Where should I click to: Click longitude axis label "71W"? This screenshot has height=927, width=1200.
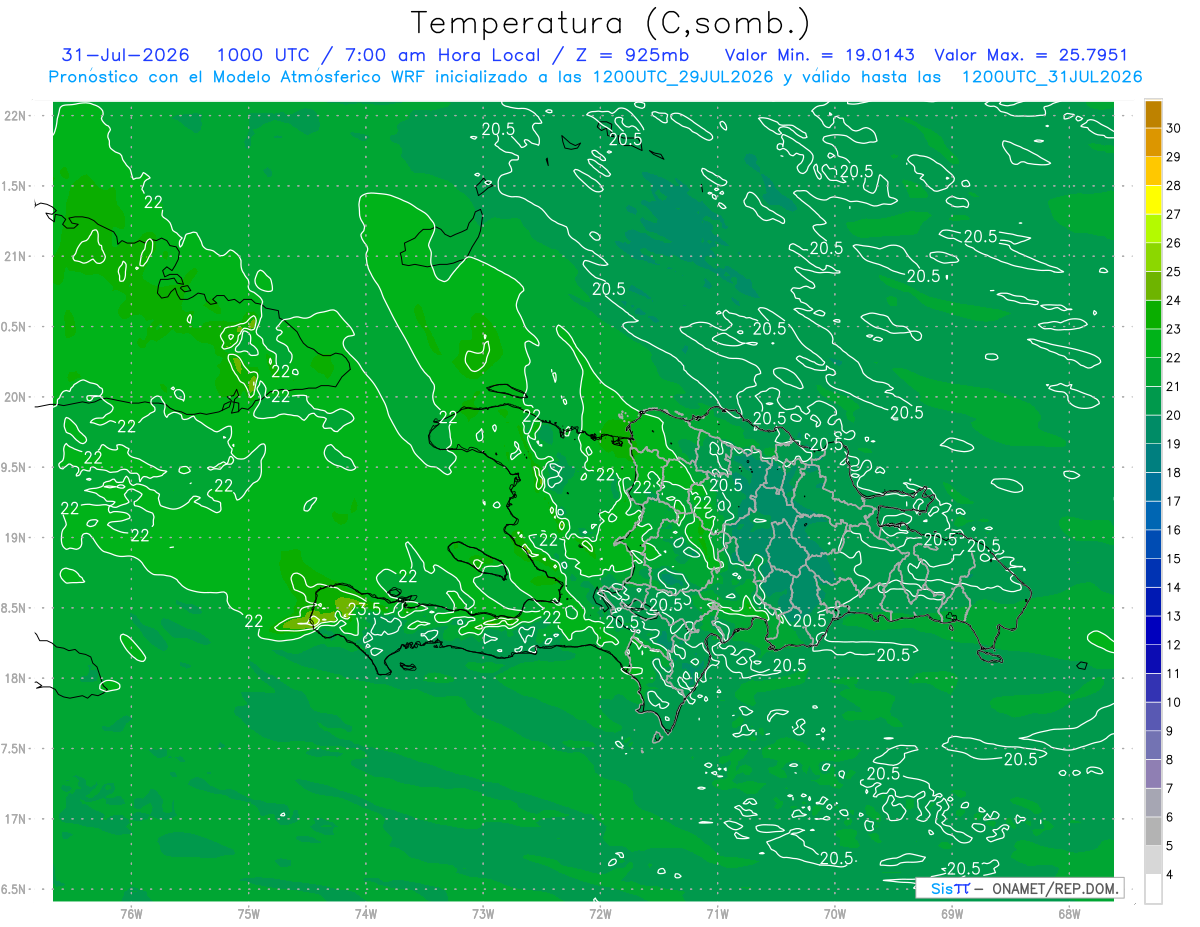click(717, 913)
